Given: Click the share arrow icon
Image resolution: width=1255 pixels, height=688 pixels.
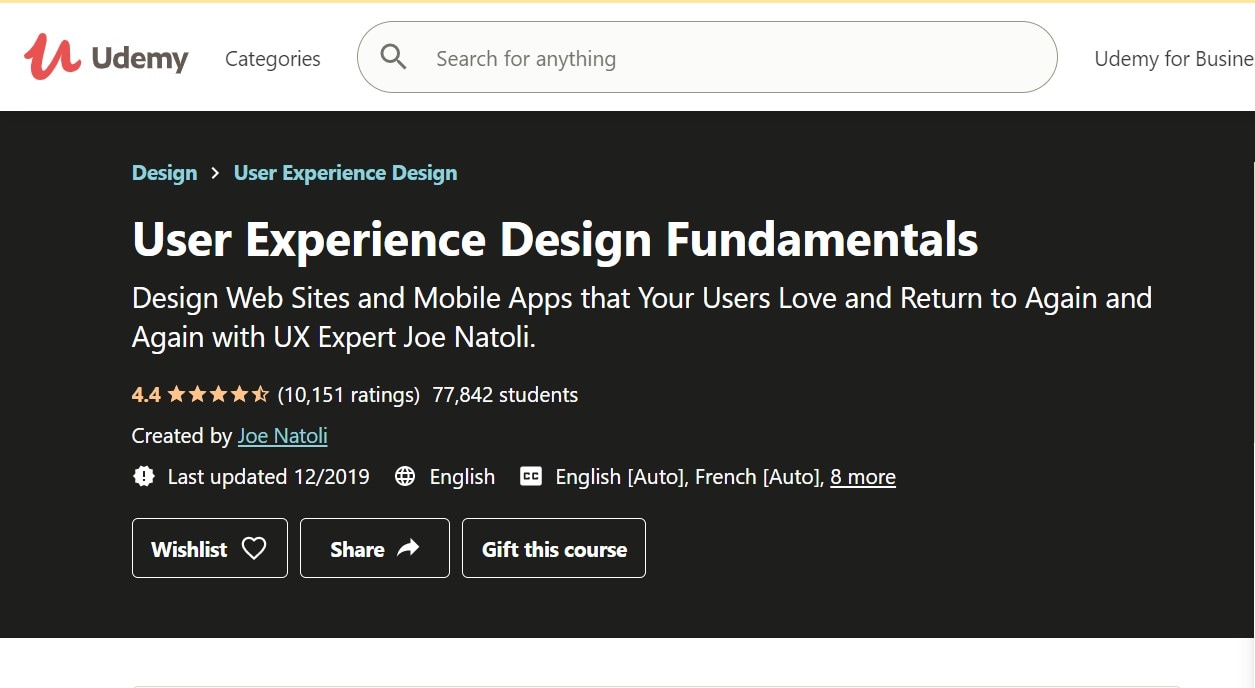Looking at the screenshot, I should click(408, 548).
